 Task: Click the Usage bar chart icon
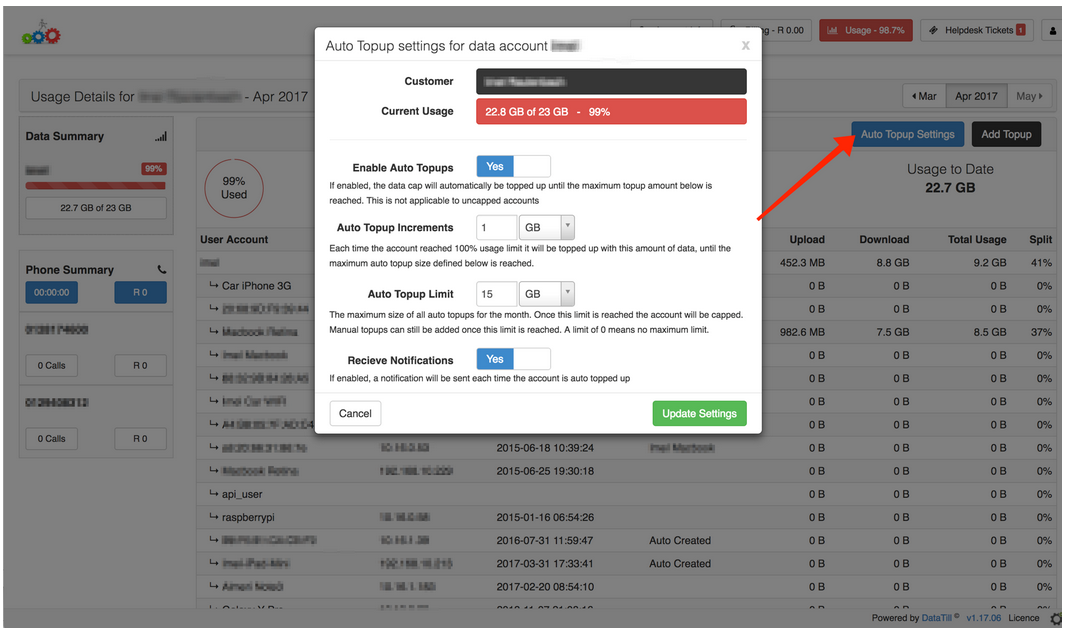click(832, 31)
